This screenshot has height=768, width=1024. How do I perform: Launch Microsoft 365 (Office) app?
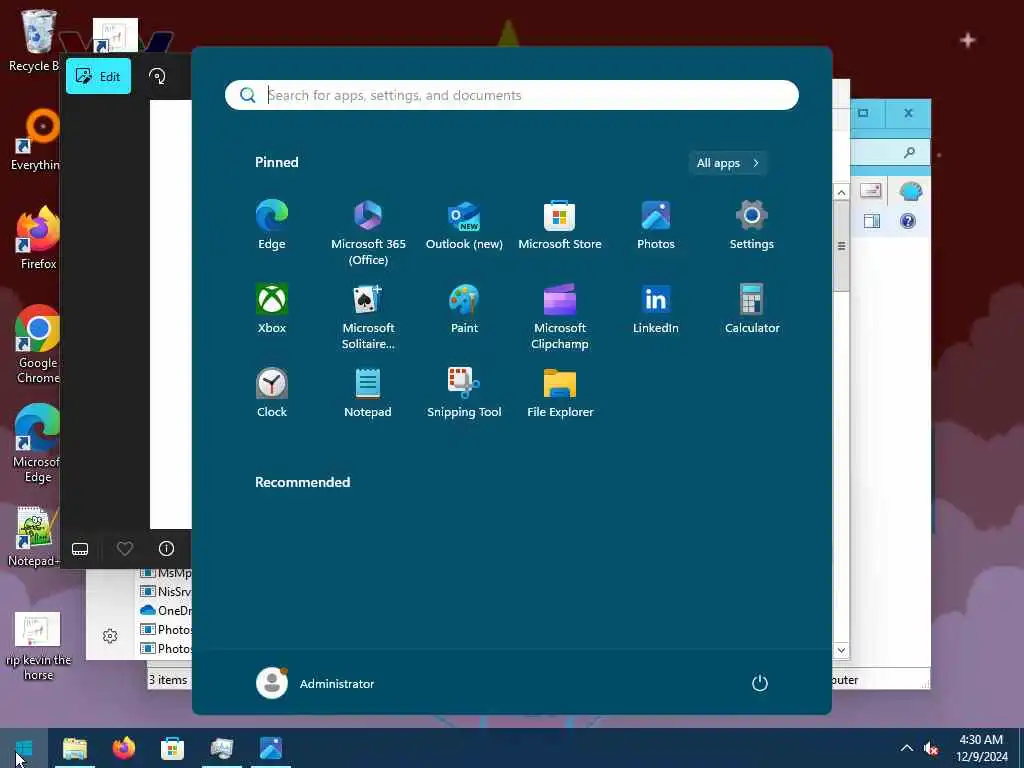coord(368,233)
